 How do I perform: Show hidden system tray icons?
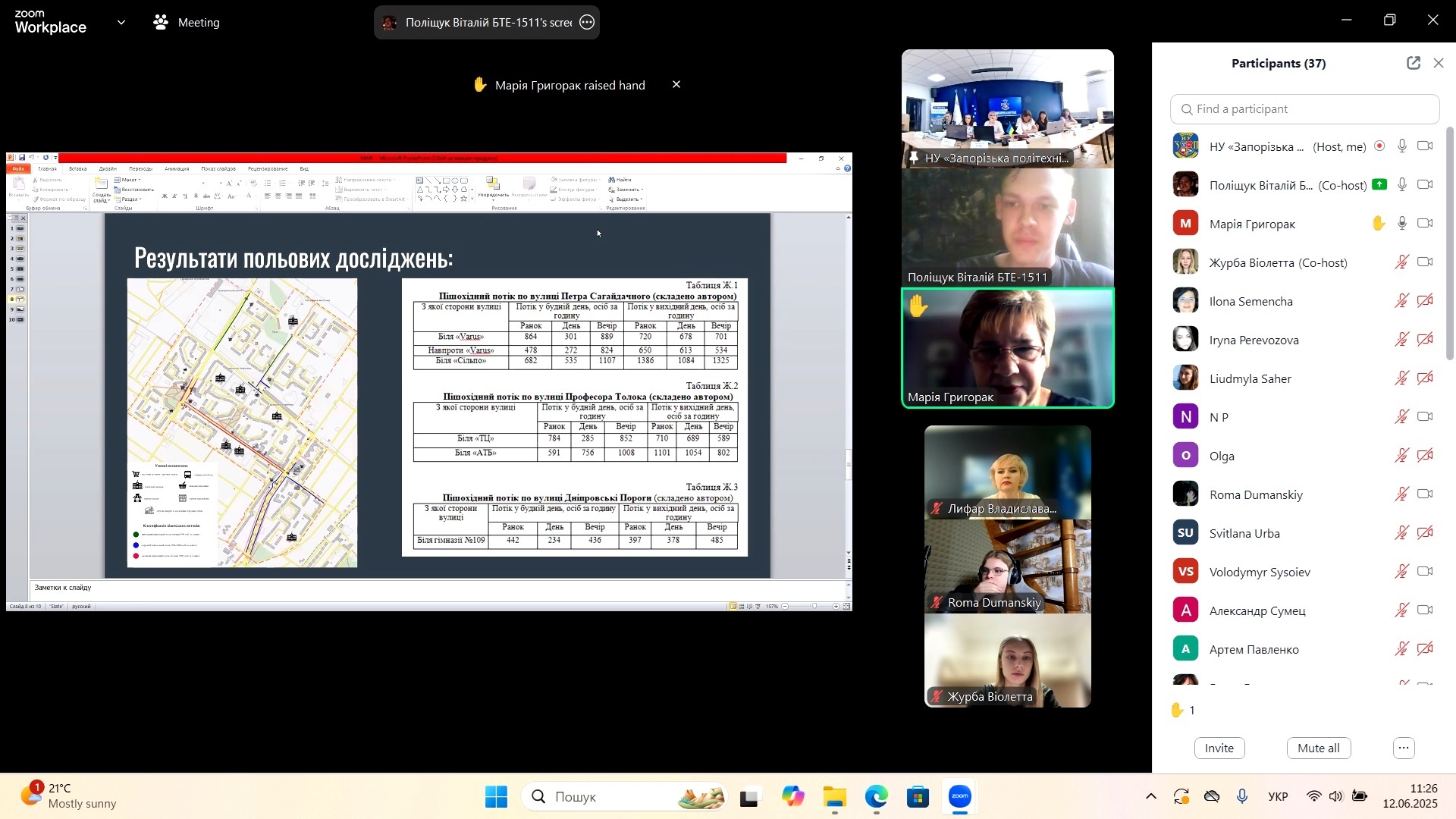[1150, 797]
